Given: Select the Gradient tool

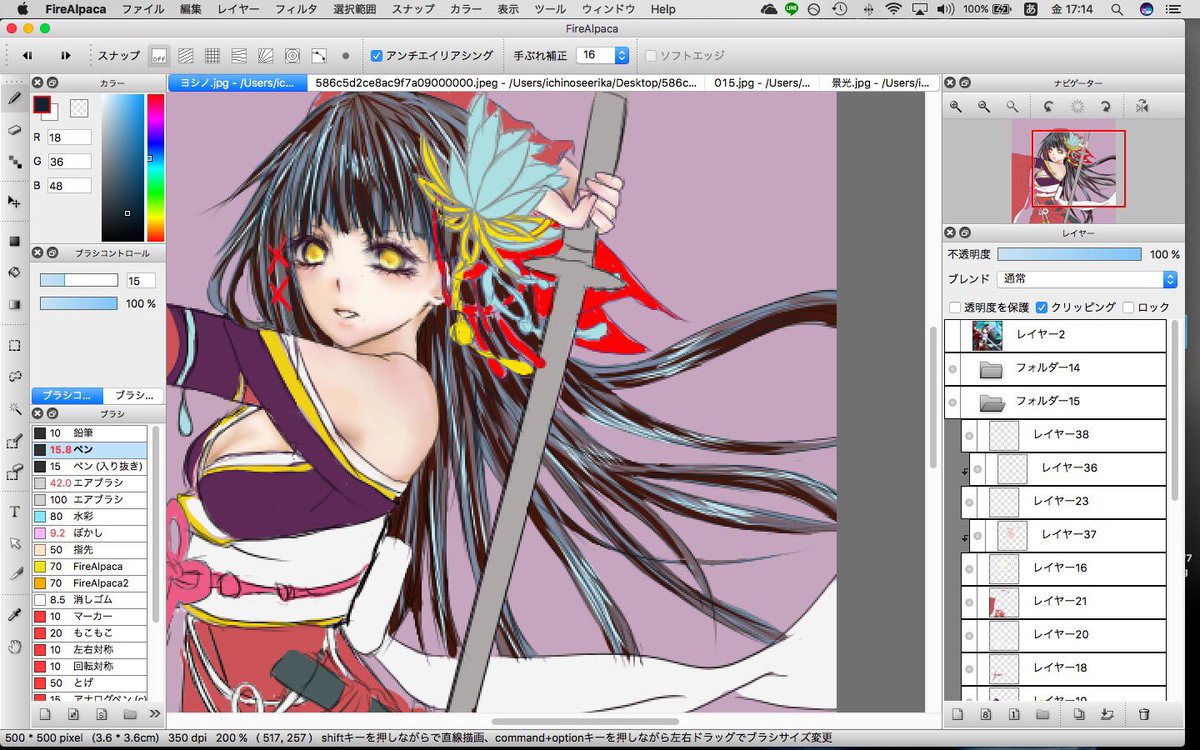Looking at the screenshot, I should [14, 305].
